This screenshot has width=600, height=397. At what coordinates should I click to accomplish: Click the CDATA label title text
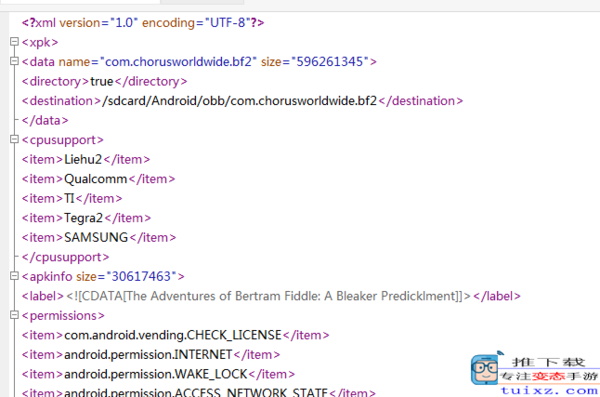click(268, 296)
